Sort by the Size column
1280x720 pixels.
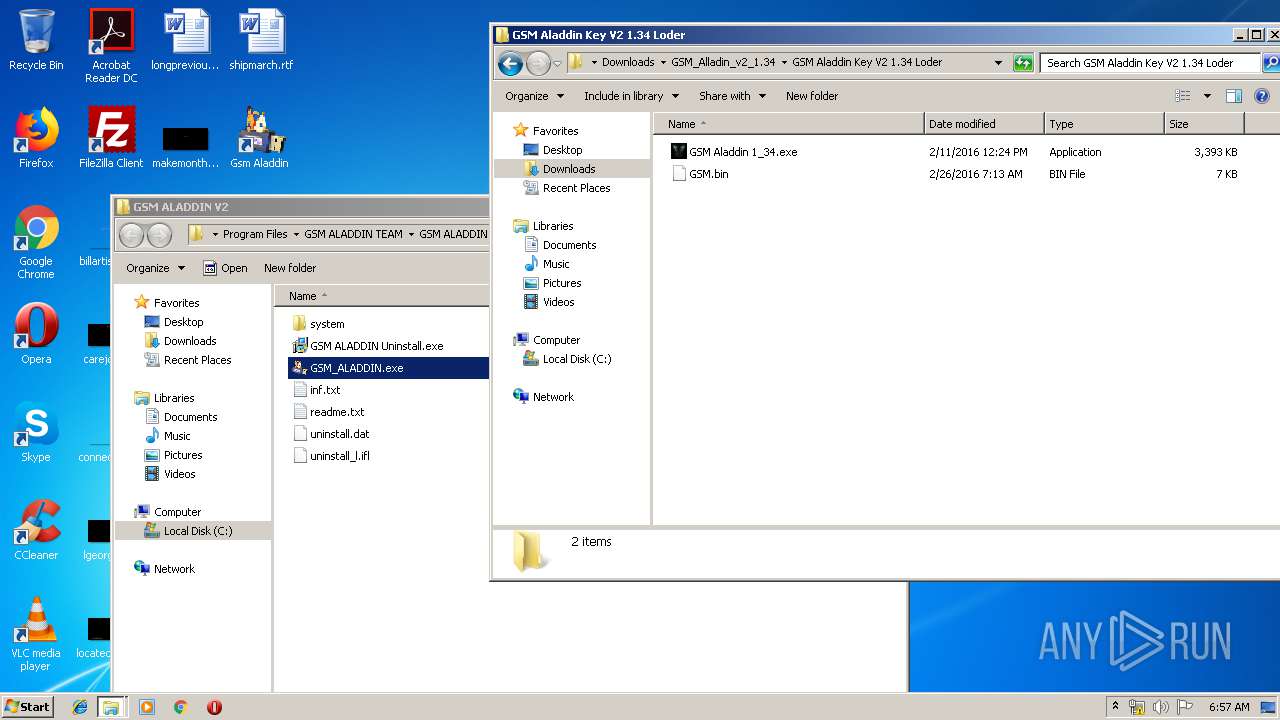(x=1204, y=124)
